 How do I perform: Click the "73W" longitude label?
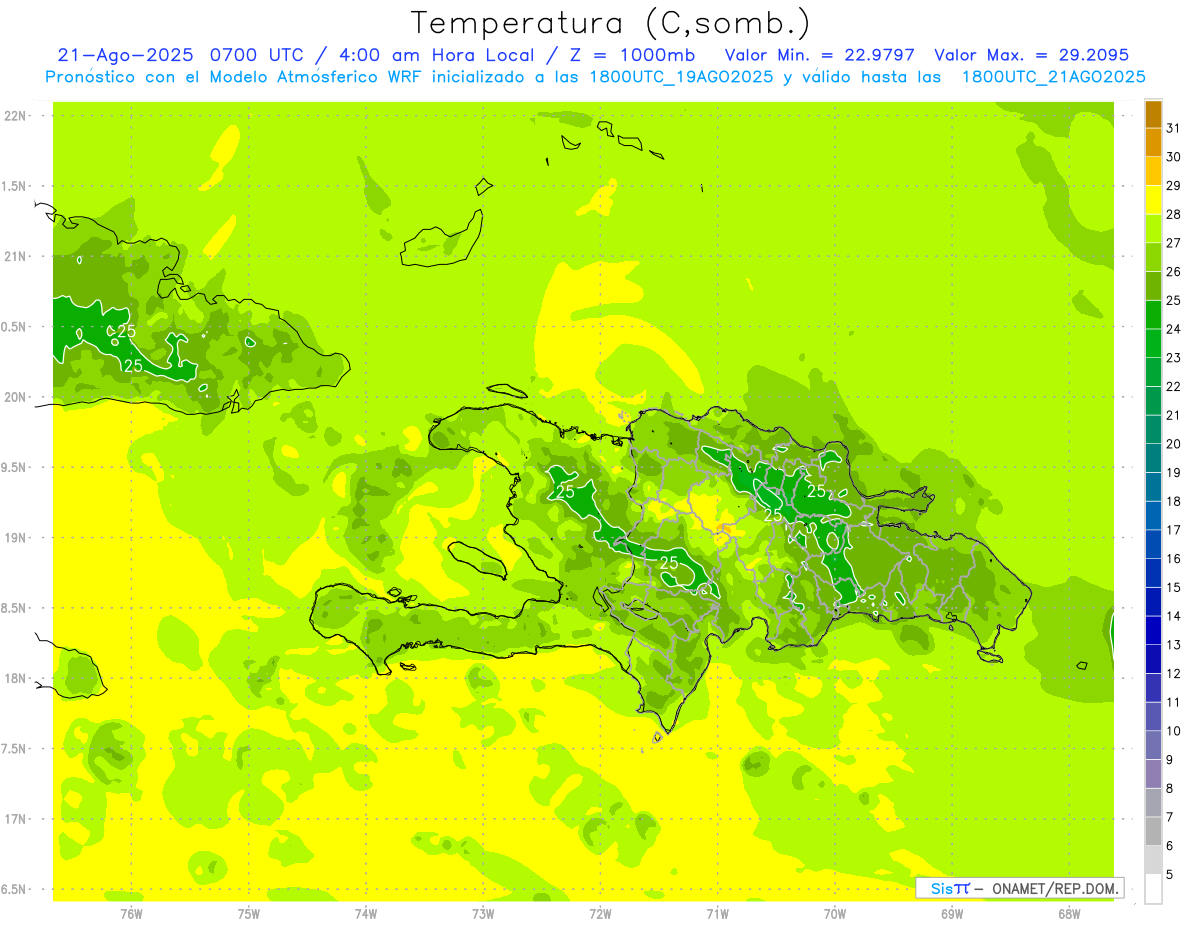(x=483, y=913)
